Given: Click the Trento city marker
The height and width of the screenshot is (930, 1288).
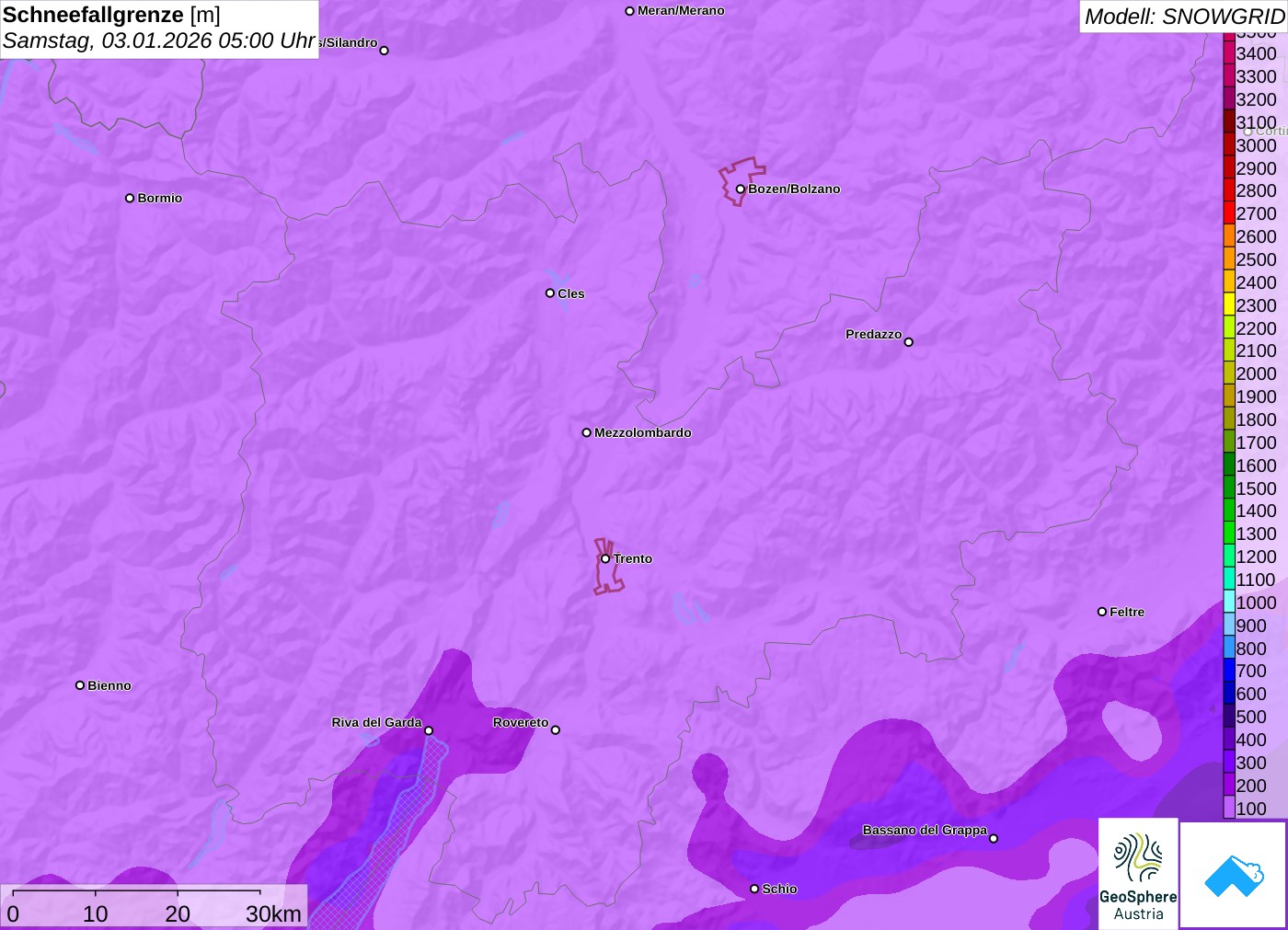Looking at the screenshot, I should coord(605,558).
